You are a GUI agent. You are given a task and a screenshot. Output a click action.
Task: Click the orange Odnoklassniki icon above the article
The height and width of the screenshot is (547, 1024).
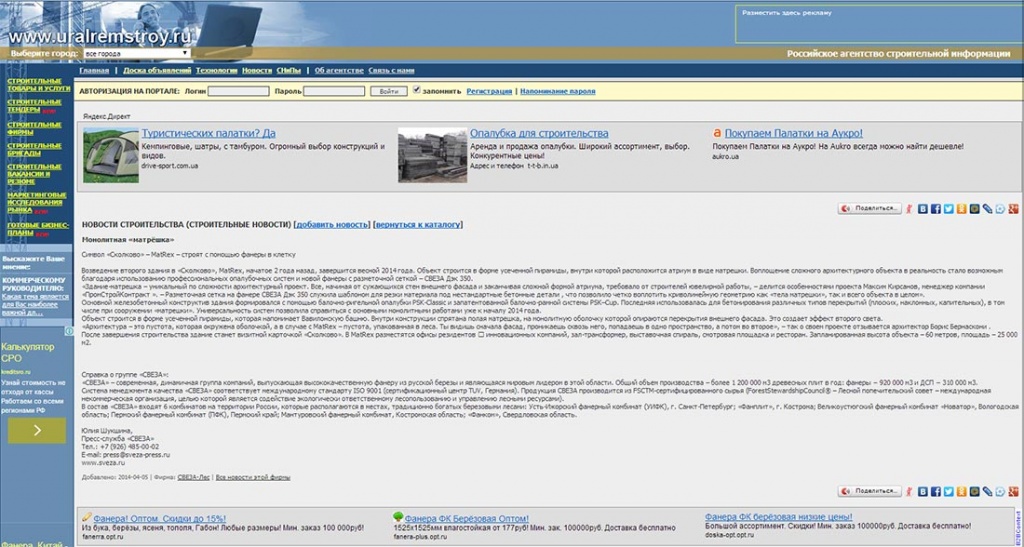[x=961, y=209]
